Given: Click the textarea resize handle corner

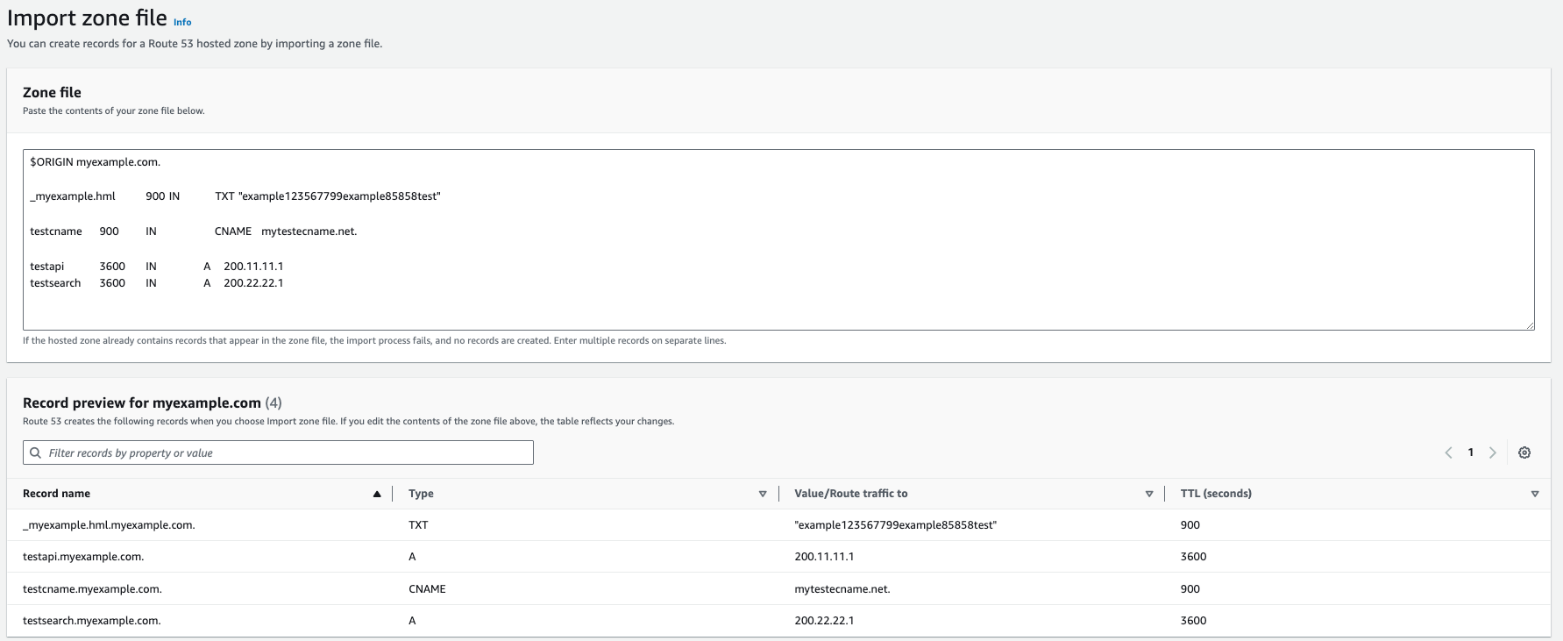Looking at the screenshot, I should [1529, 325].
